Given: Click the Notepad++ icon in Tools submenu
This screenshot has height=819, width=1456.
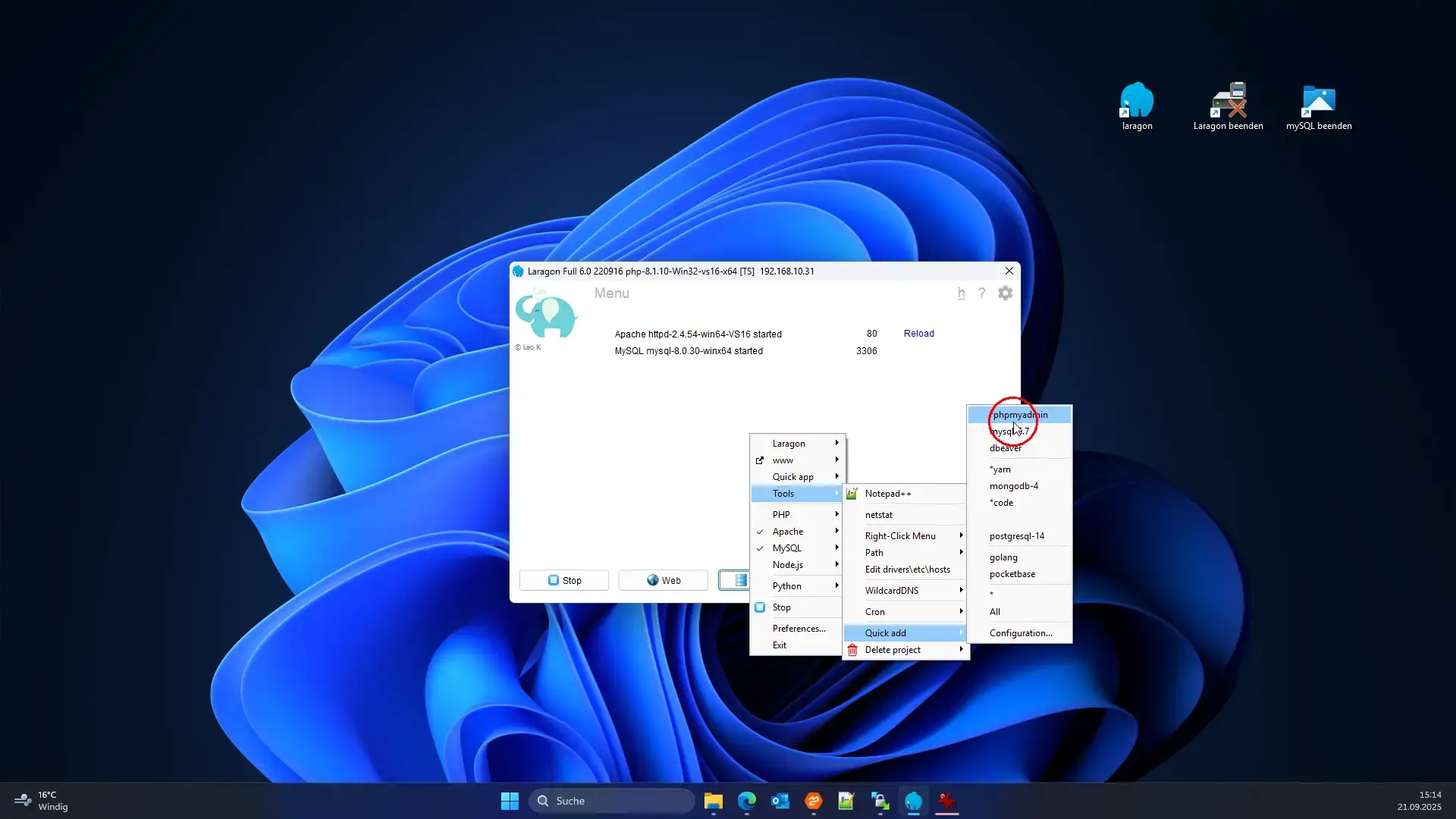Looking at the screenshot, I should (x=852, y=494).
